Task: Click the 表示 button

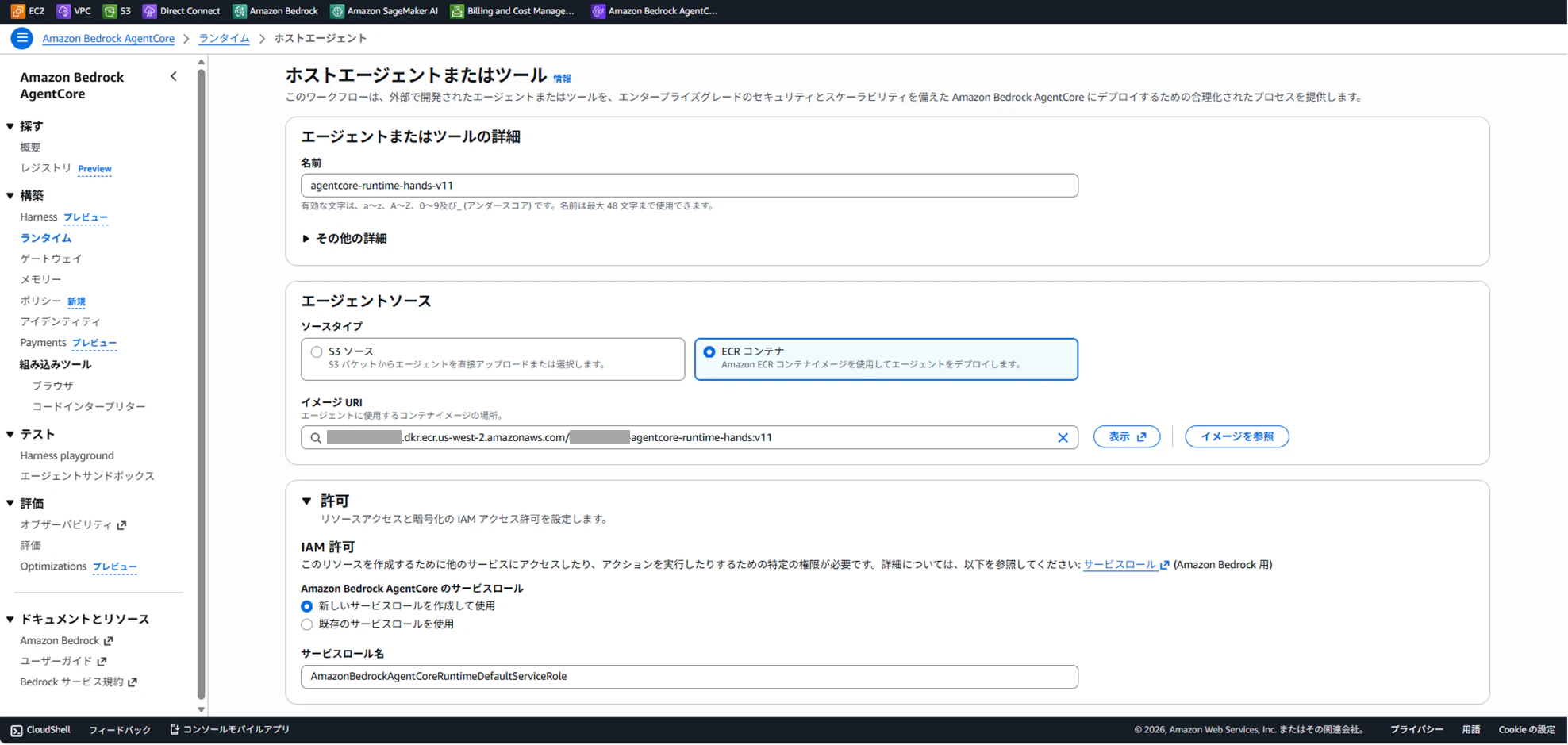Action: click(1127, 437)
